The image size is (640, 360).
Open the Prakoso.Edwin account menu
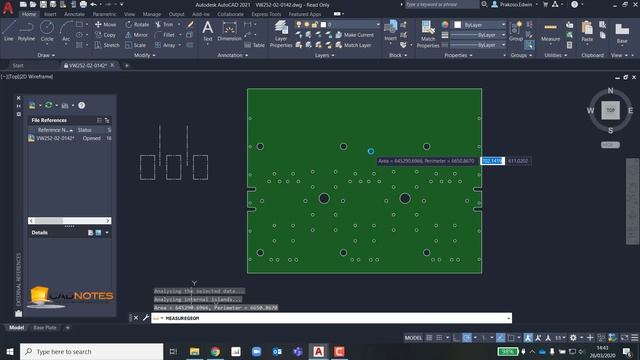(x=514, y=4)
